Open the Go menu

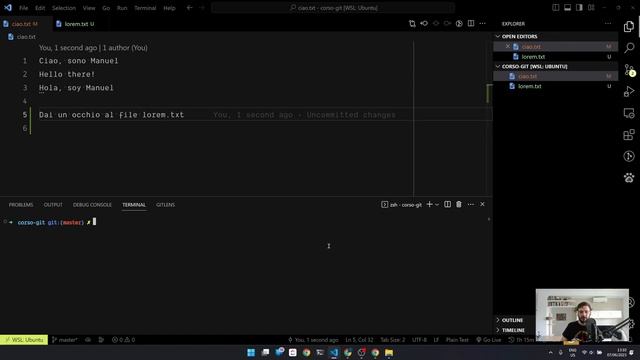click(x=106, y=8)
